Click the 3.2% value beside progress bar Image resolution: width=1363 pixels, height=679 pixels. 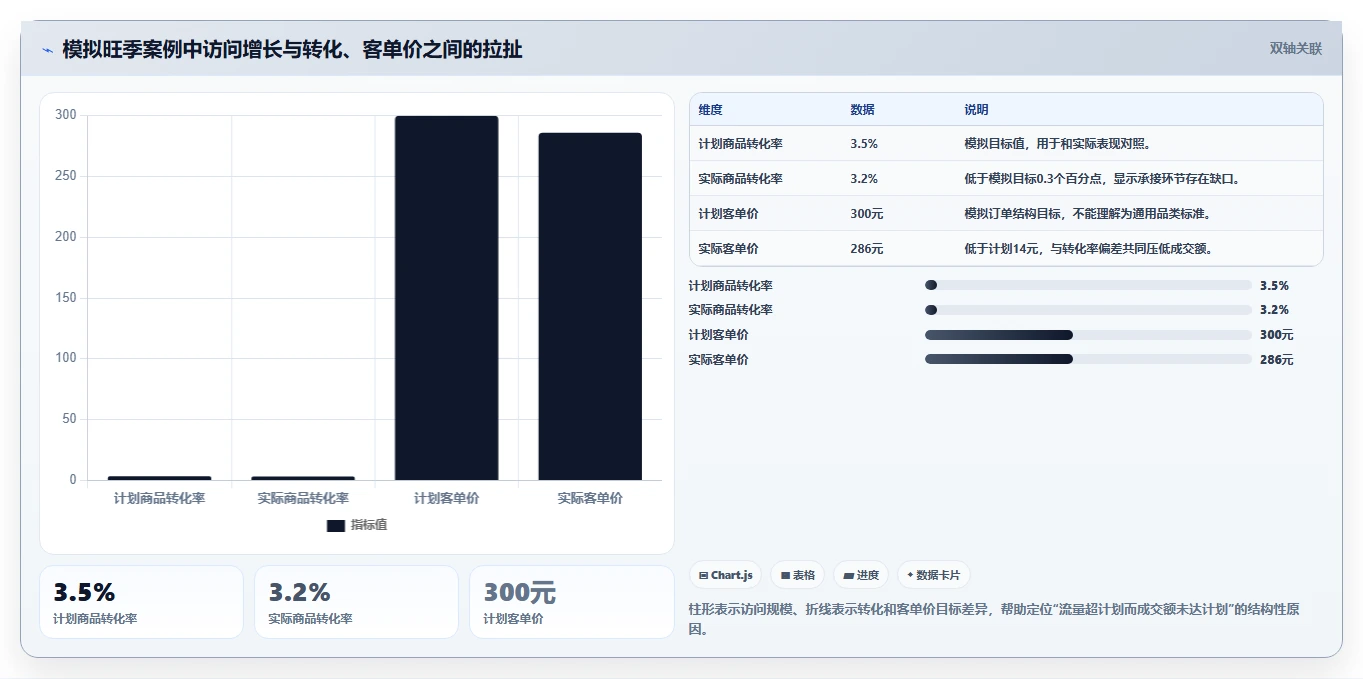1274,310
